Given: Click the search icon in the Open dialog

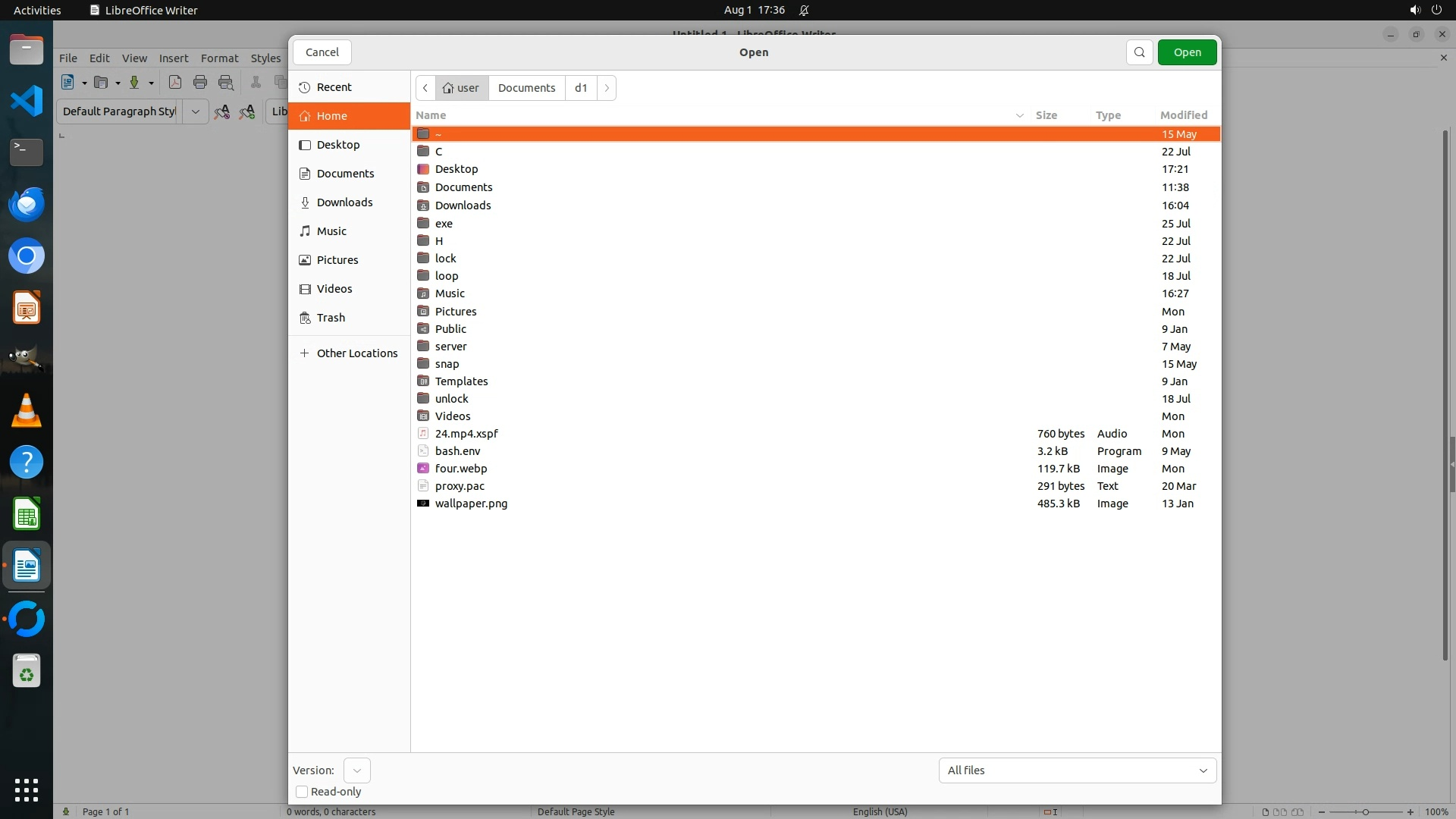Looking at the screenshot, I should pos(1139,52).
